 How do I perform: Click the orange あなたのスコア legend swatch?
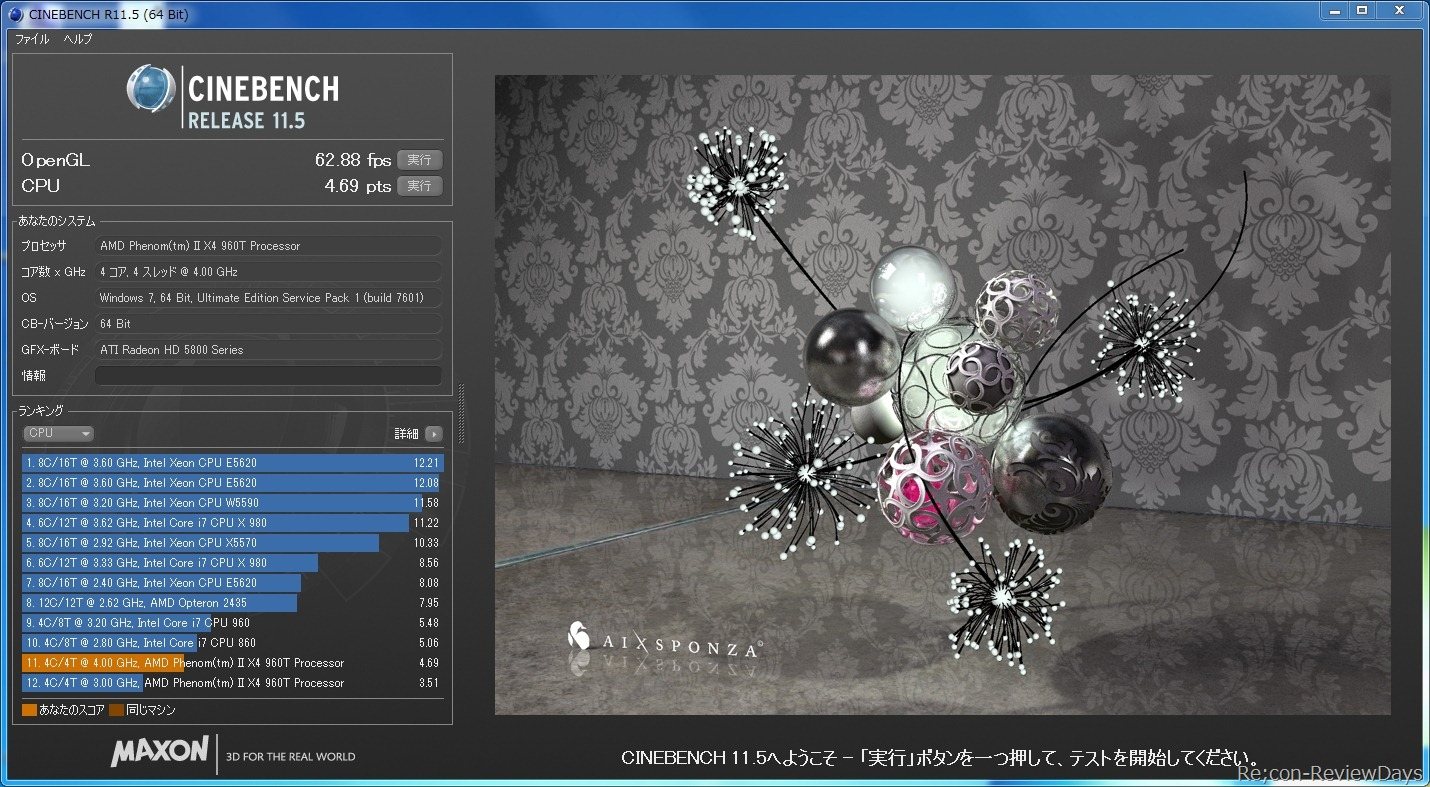point(30,710)
